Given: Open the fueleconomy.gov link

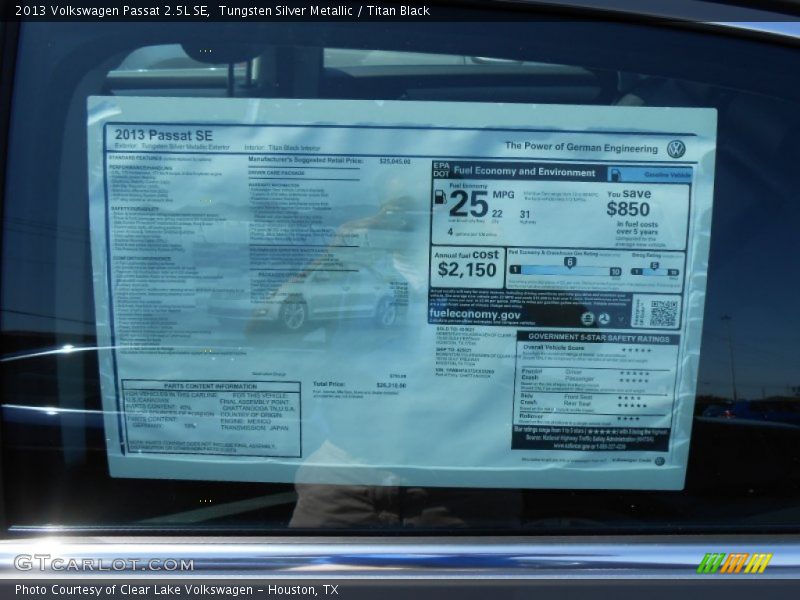Looking at the screenshot, I should (x=475, y=314).
